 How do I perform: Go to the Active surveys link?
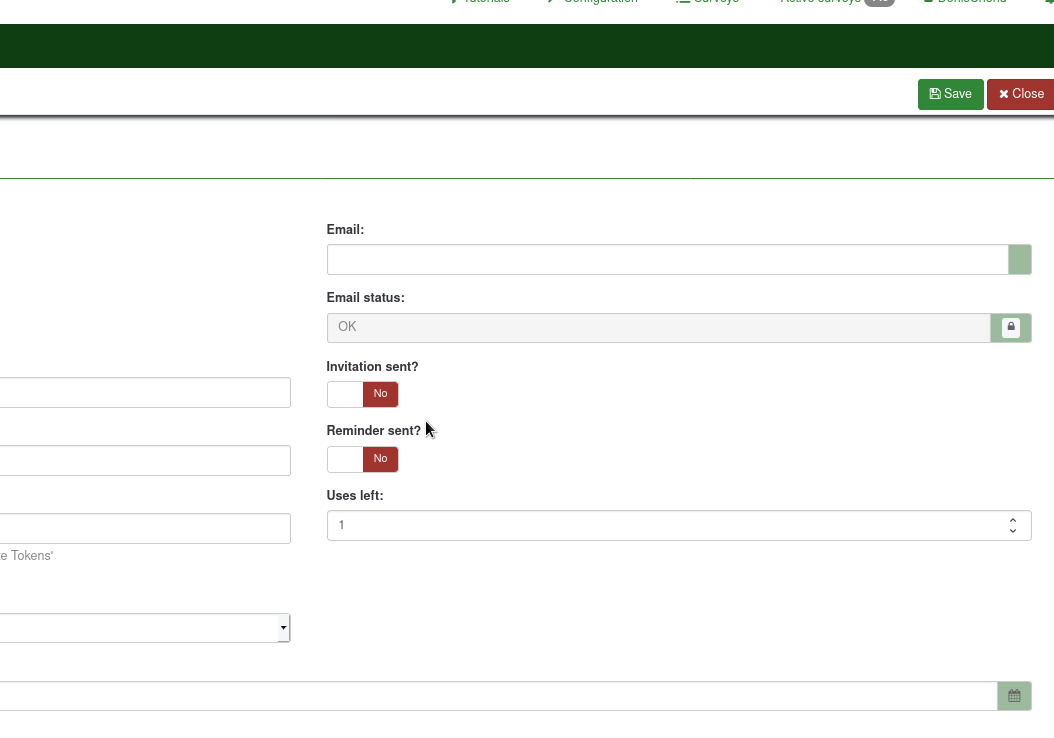[820, 2]
